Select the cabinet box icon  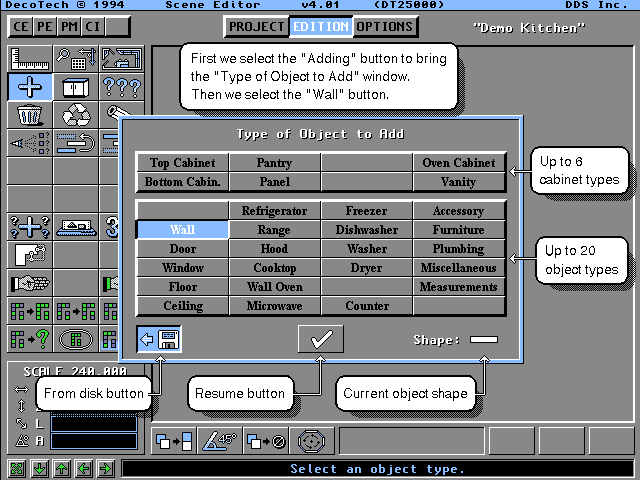76,87
